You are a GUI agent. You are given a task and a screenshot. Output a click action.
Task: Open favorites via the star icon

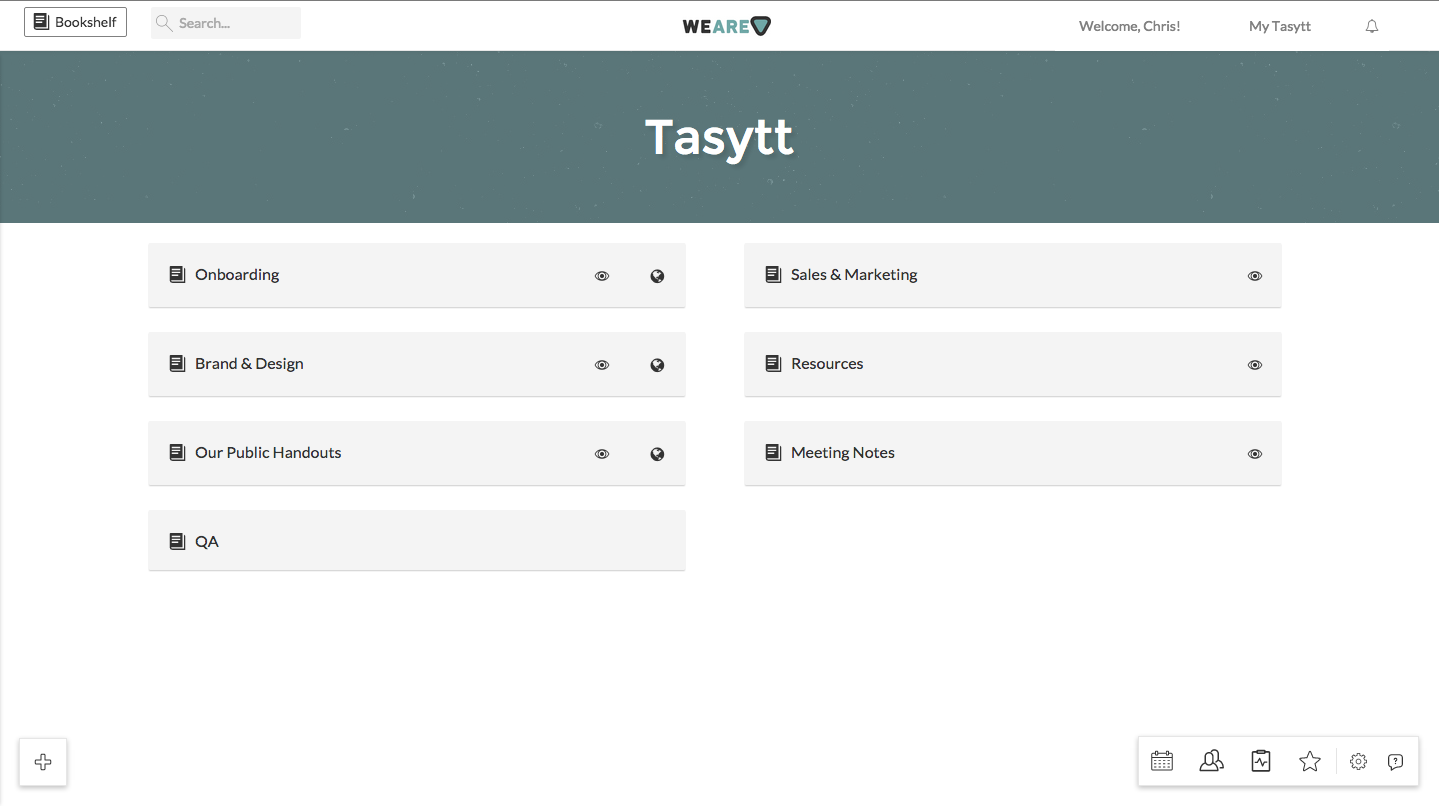pyautogui.click(x=1310, y=761)
